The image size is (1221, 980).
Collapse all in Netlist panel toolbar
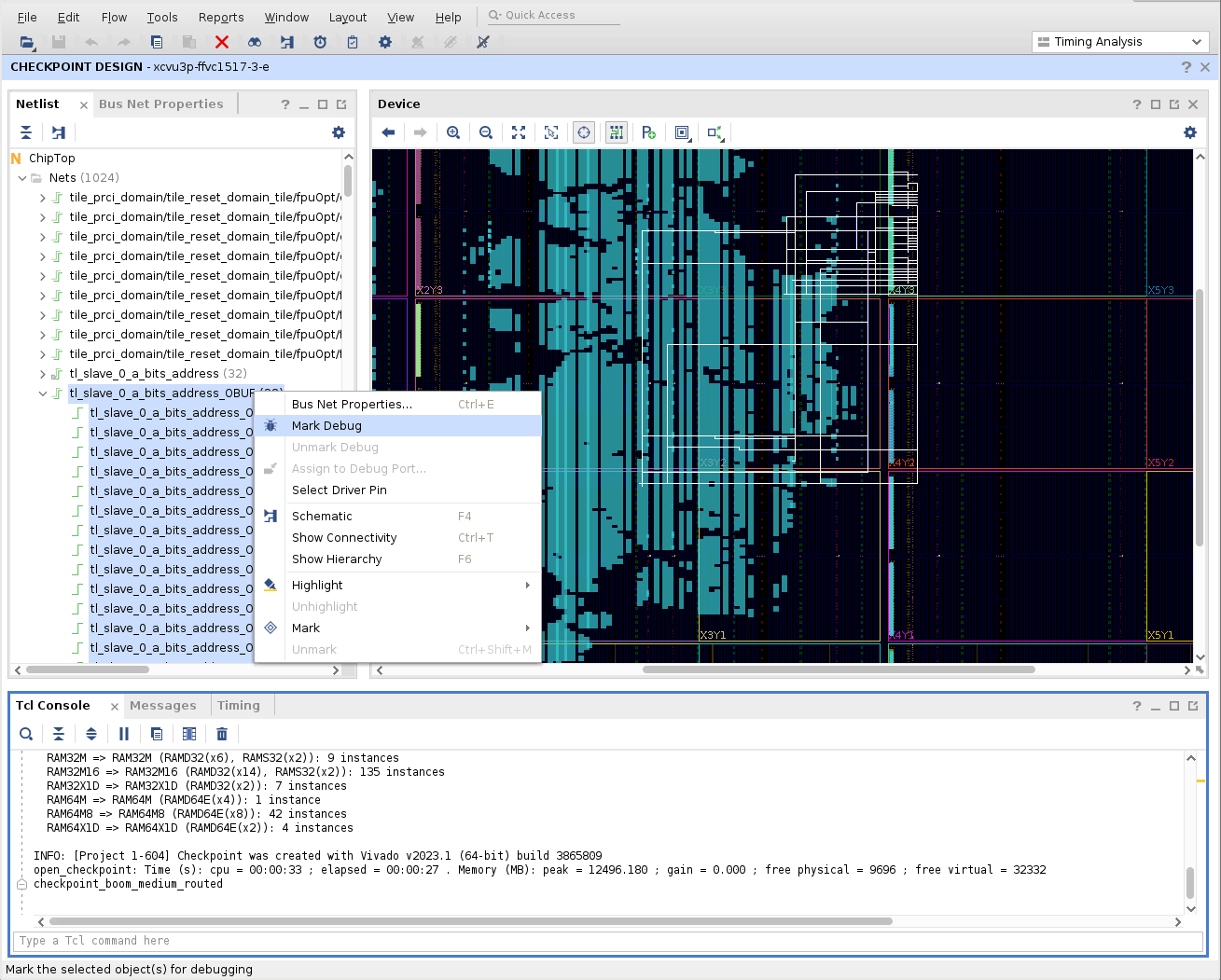pyautogui.click(x=26, y=132)
